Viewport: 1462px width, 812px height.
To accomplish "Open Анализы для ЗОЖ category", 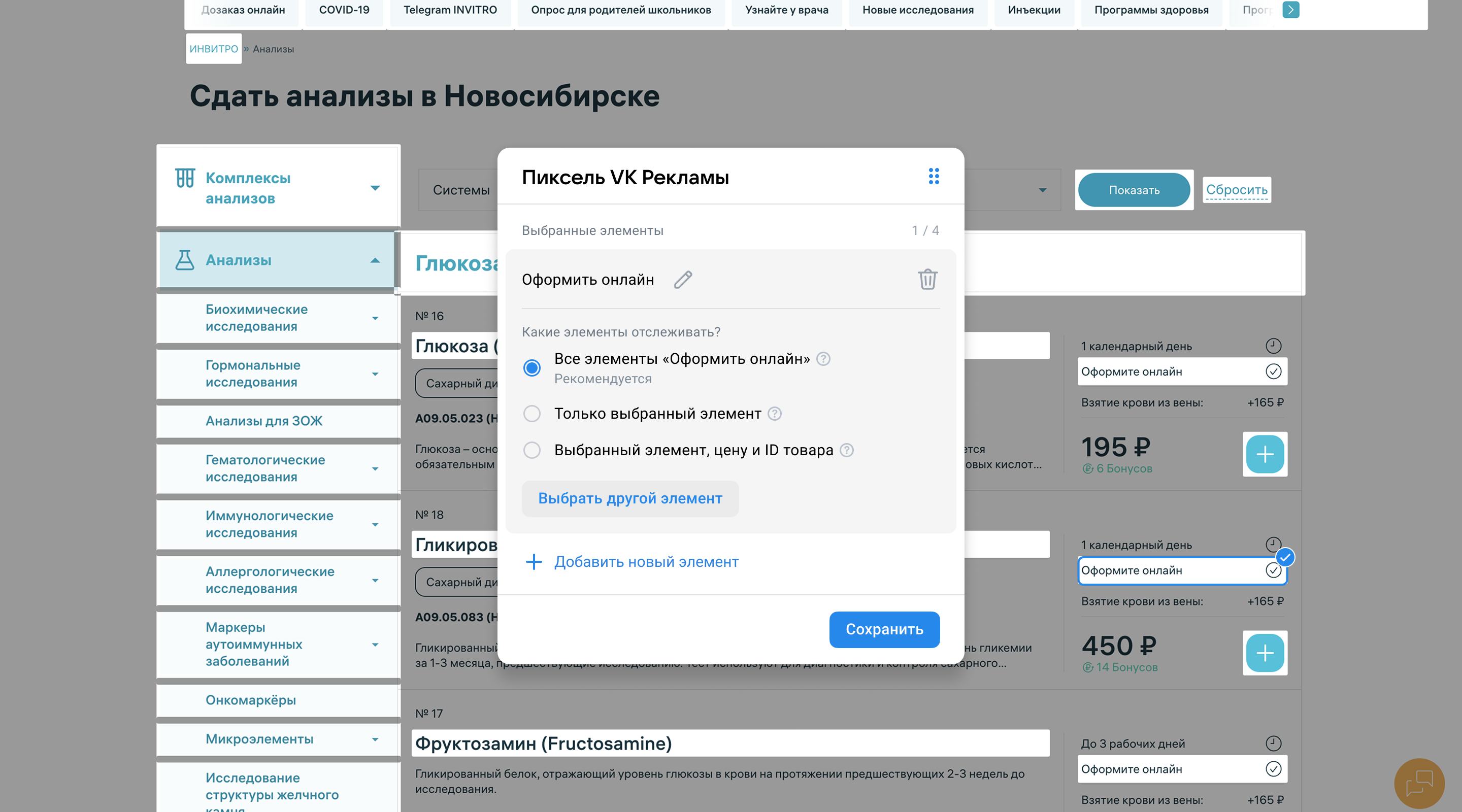I will (x=264, y=421).
